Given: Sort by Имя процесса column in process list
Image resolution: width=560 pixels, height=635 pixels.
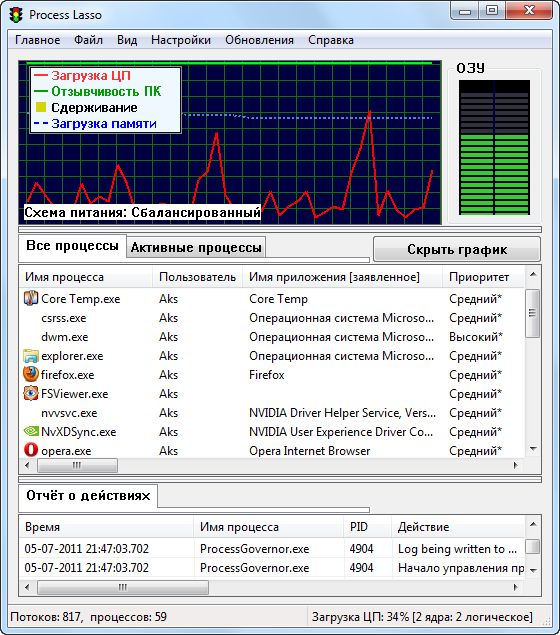Looking at the screenshot, I should (x=85, y=277).
